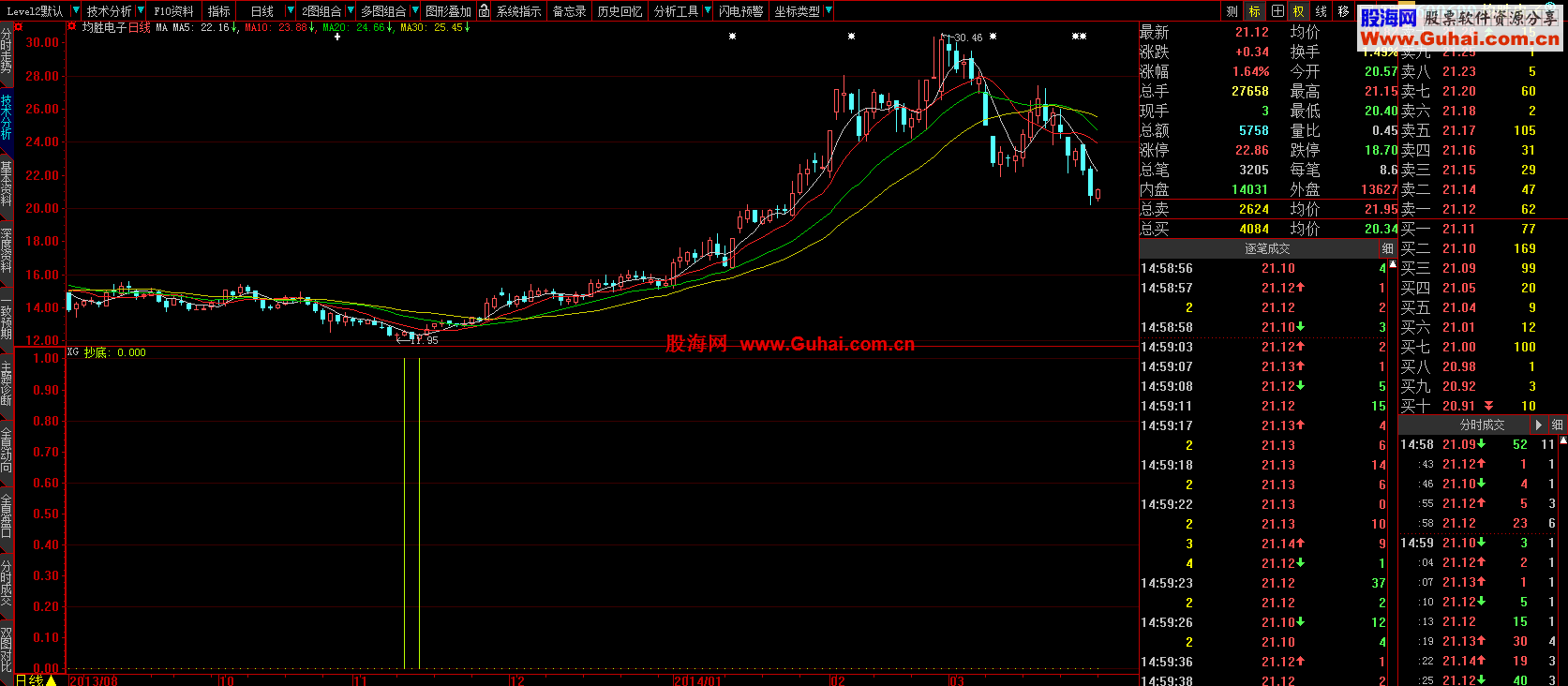Open the 基本资料 side tab
This screenshot has width=1568, height=686.
tap(7, 184)
